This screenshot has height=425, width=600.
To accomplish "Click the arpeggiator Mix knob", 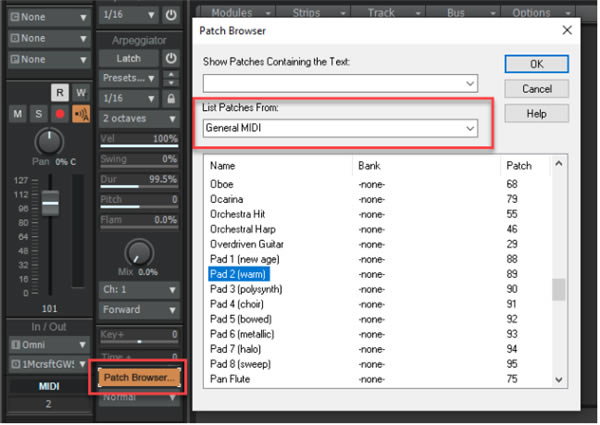I will click(x=139, y=250).
